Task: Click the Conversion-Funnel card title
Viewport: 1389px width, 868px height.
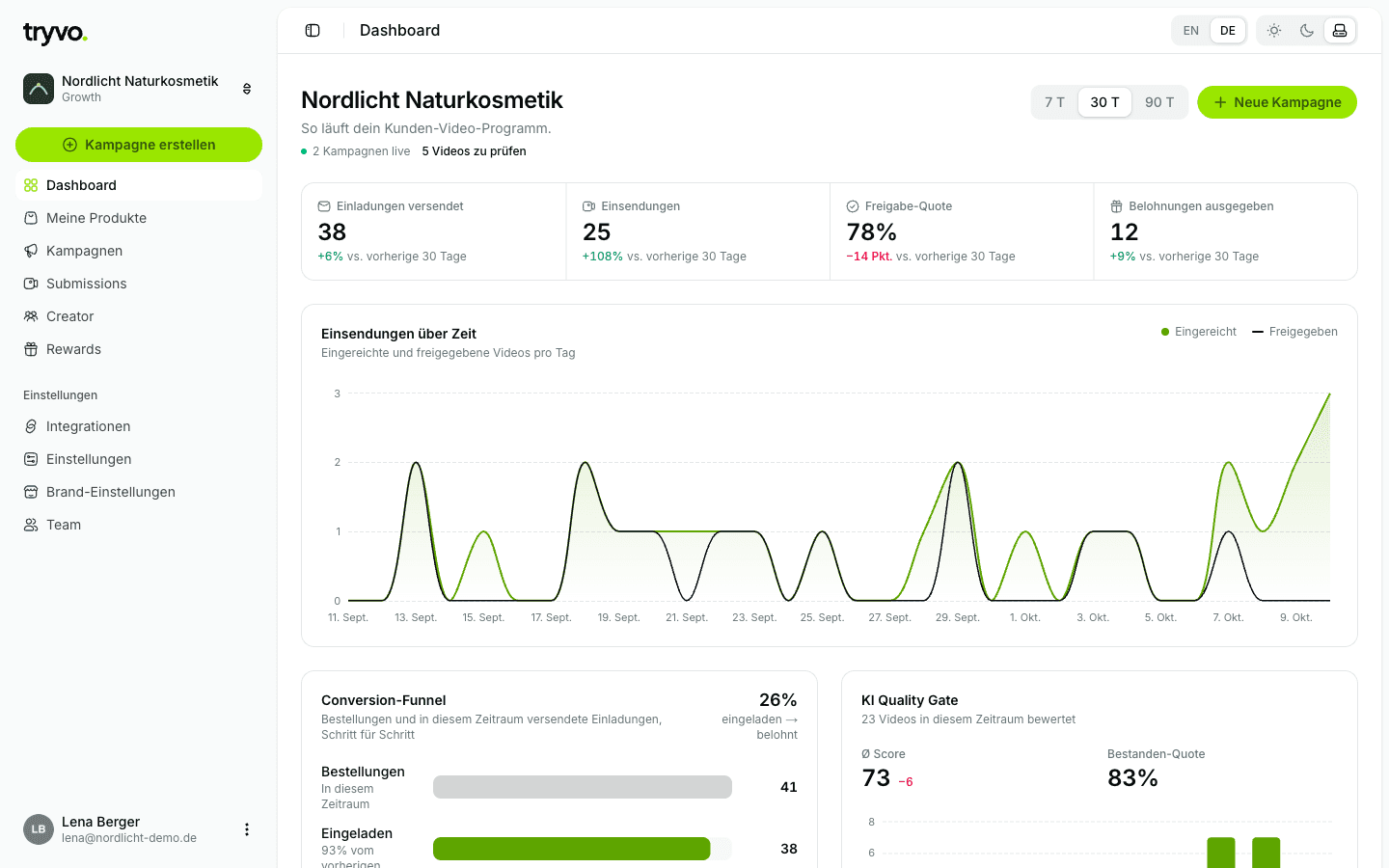Action: tap(384, 700)
